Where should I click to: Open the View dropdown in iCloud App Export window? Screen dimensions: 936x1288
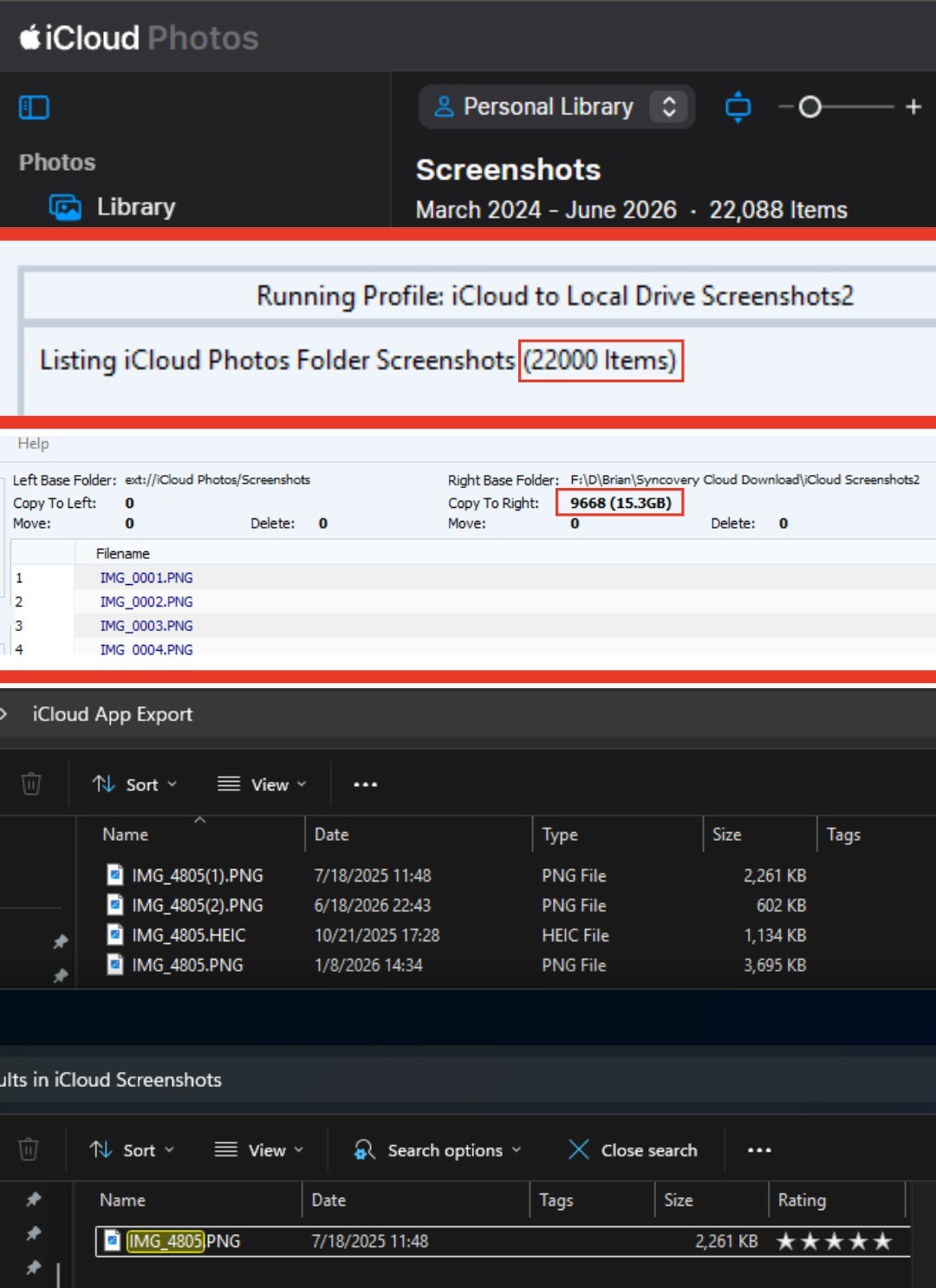click(x=262, y=784)
